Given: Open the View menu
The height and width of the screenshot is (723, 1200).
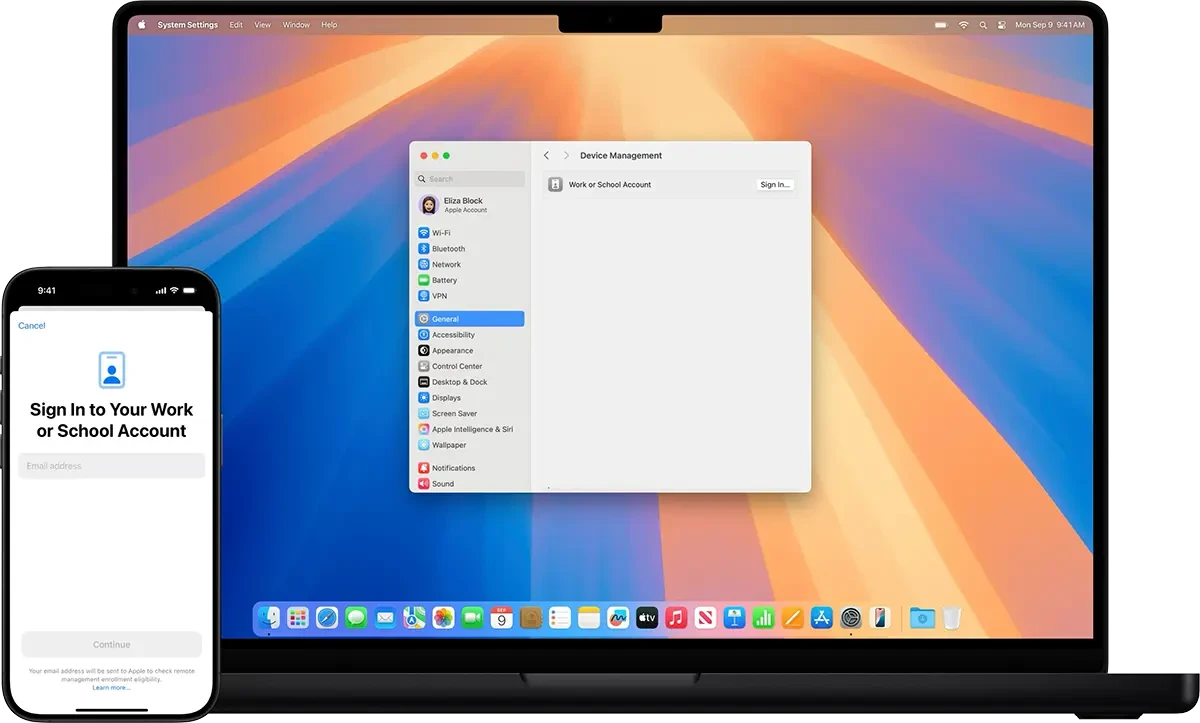Looking at the screenshot, I should pos(263,24).
